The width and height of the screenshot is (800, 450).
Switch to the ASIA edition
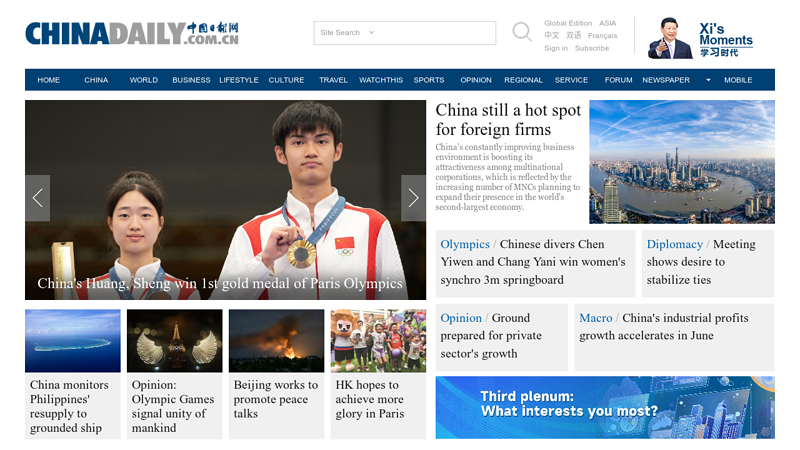click(x=607, y=23)
